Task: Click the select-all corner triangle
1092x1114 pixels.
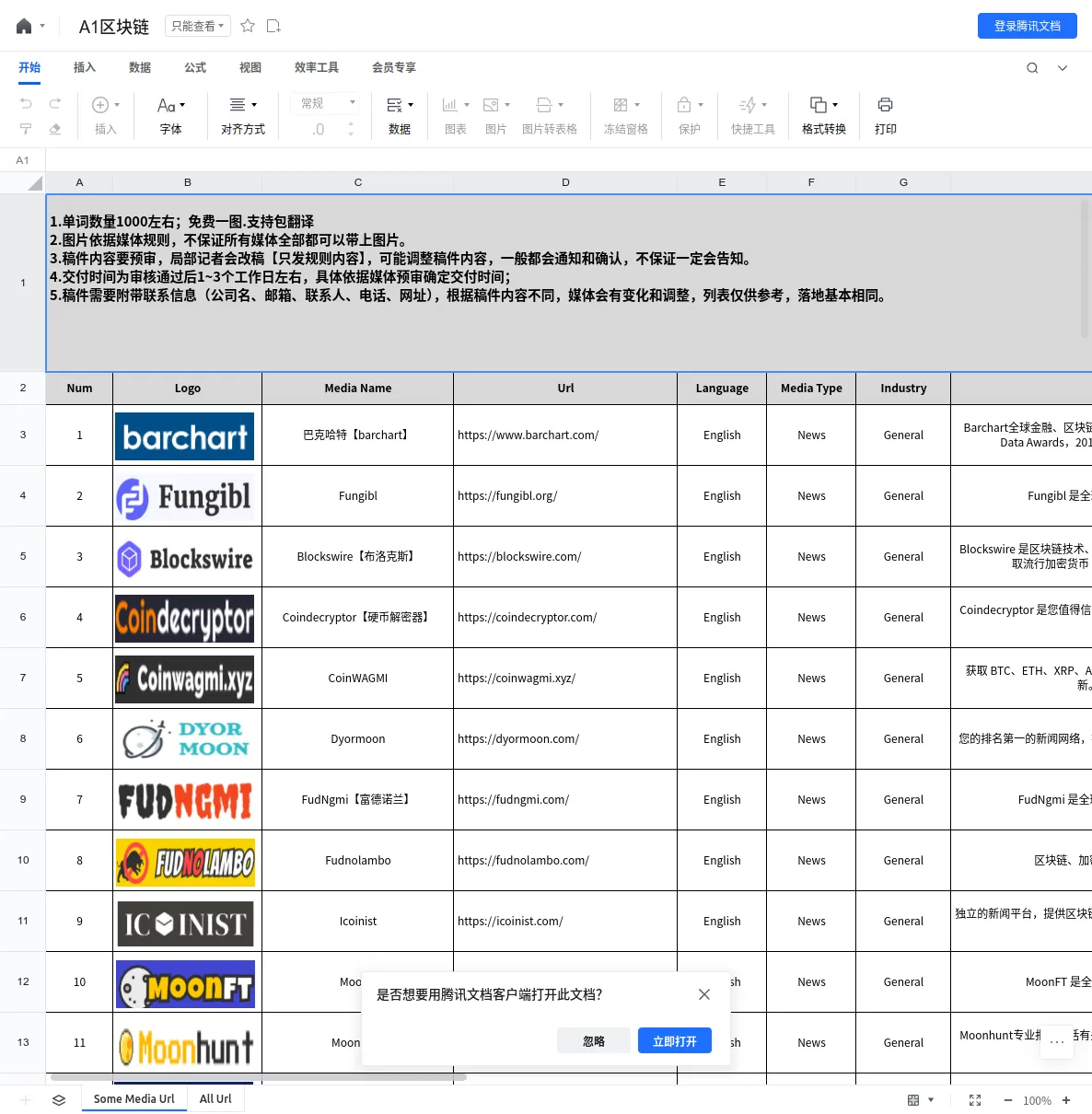Action: 35,182
